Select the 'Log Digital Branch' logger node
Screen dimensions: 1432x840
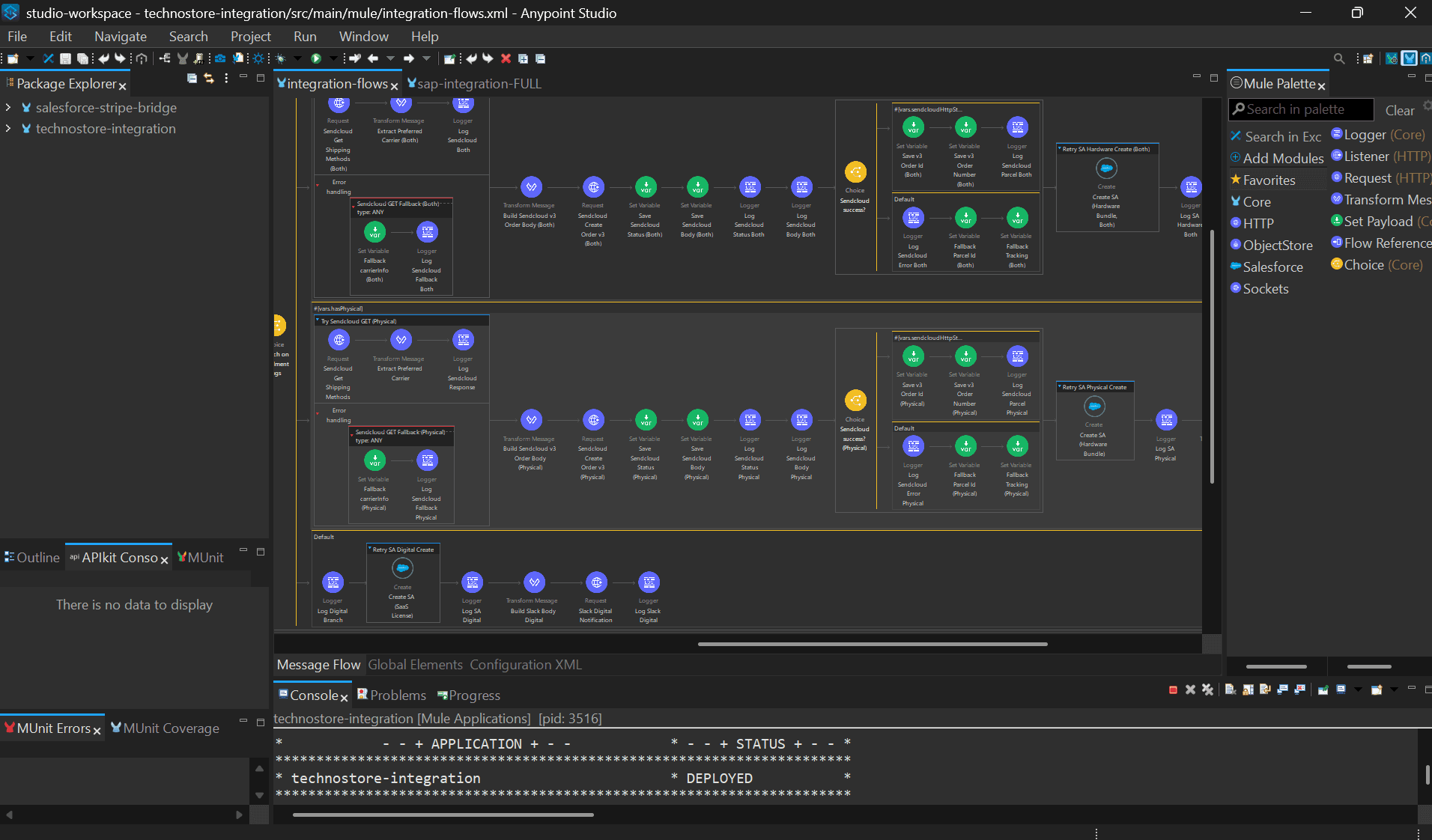(x=333, y=582)
